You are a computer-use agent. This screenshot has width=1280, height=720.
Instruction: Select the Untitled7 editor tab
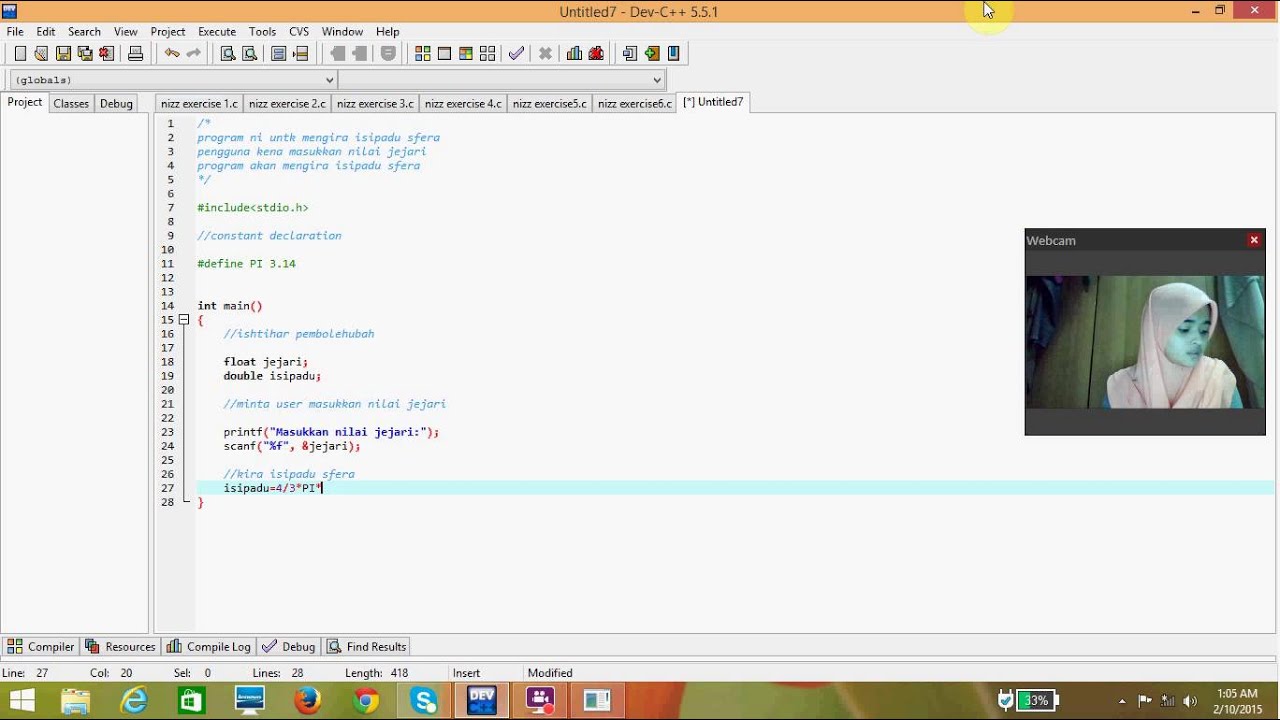point(713,102)
